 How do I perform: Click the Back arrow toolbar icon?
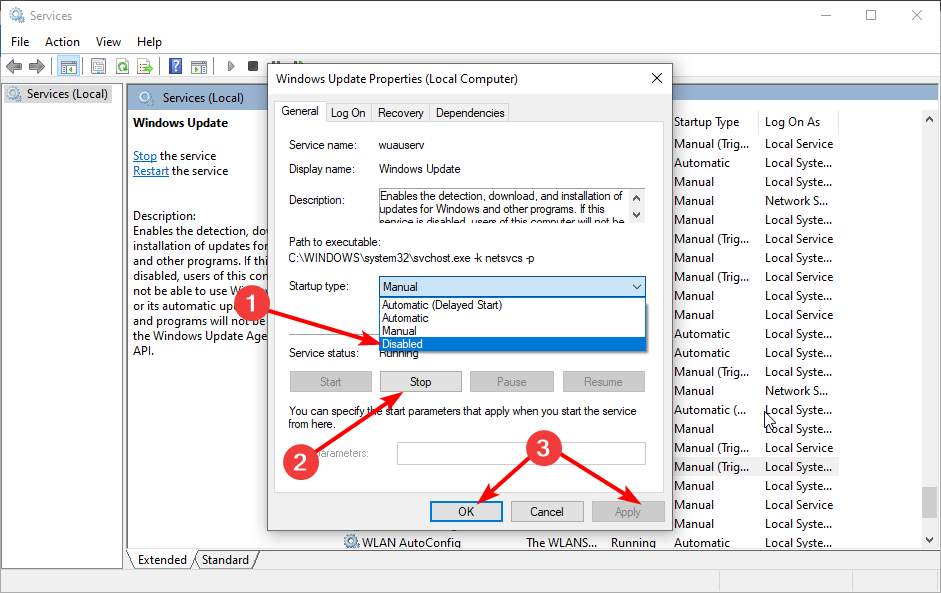(x=14, y=66)
